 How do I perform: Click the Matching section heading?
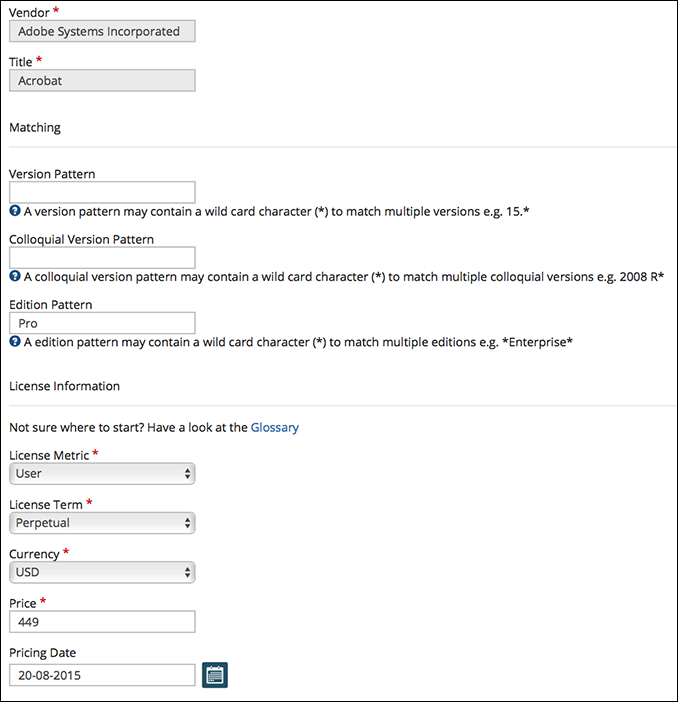(35, 127)
